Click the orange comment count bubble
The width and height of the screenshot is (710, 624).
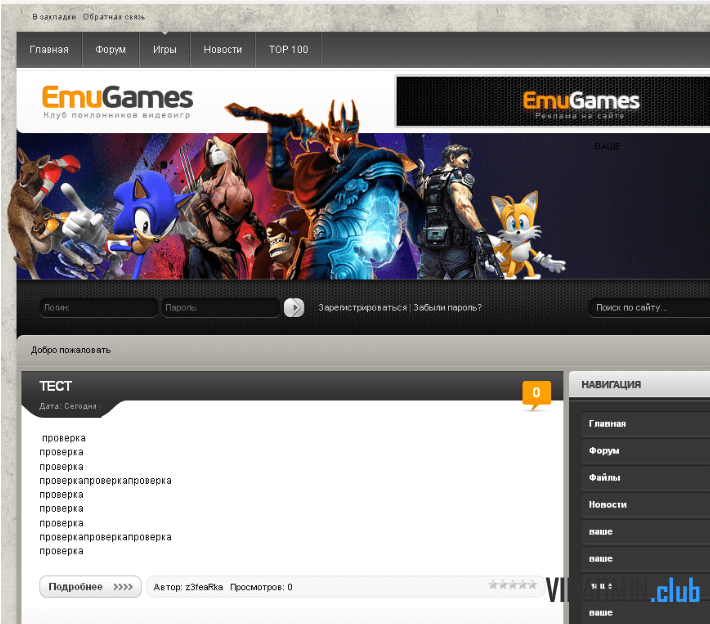pos(536,393)
